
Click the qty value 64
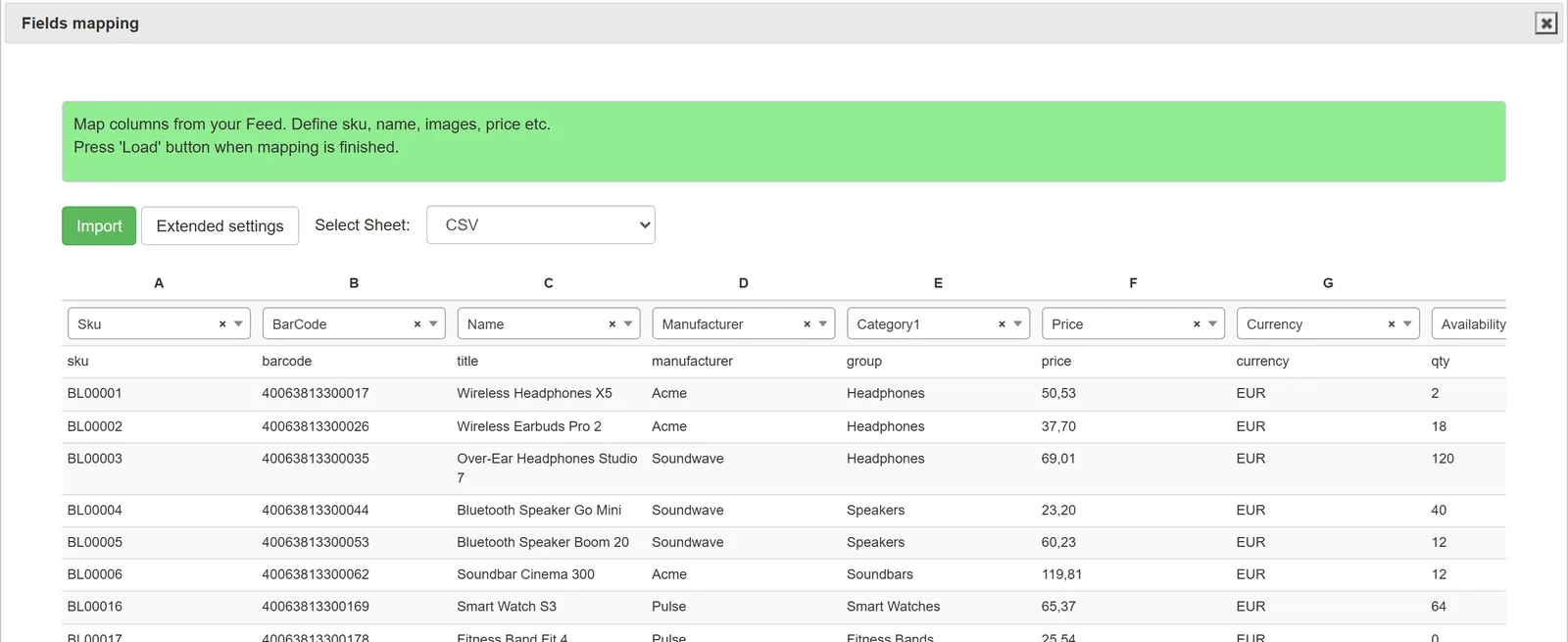click(x=1439, y=607)
